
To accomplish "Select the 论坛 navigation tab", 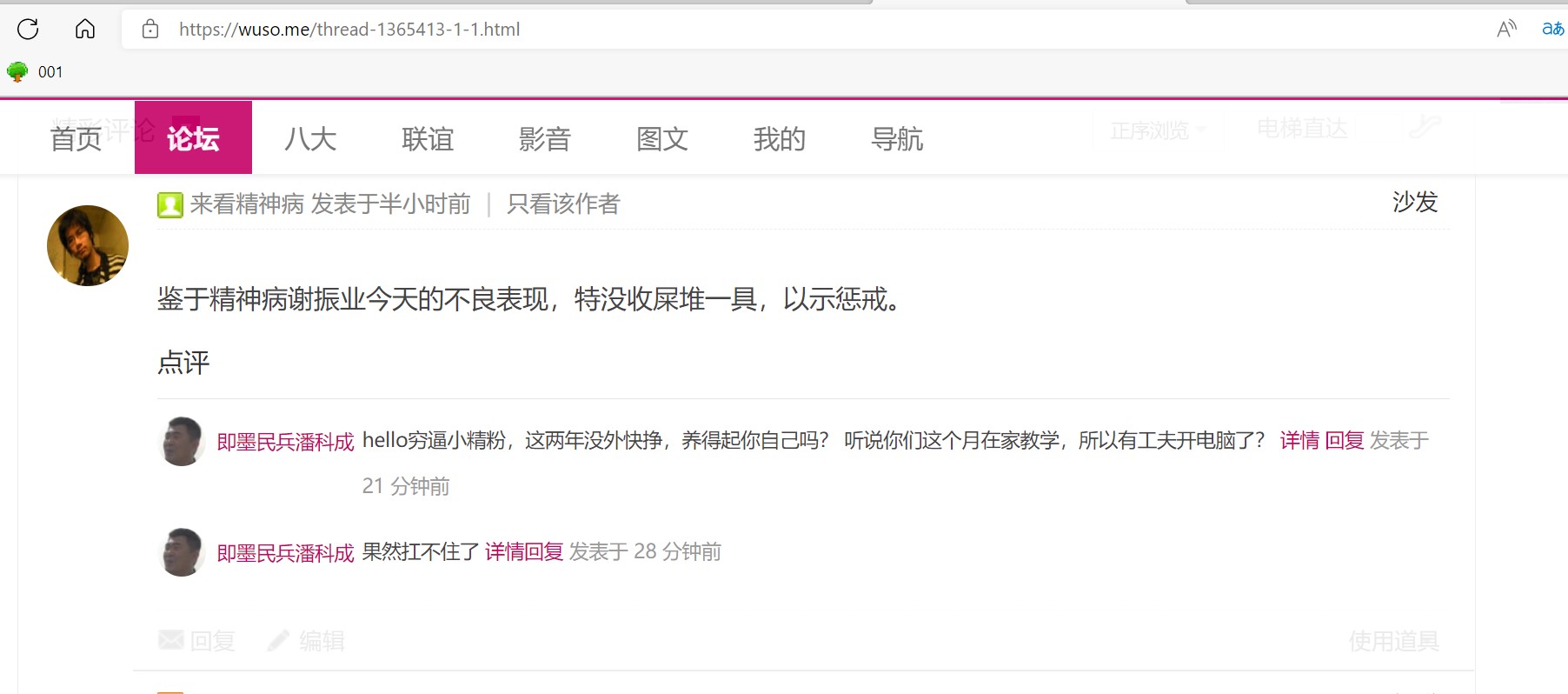I will click(x=193, y=138).
